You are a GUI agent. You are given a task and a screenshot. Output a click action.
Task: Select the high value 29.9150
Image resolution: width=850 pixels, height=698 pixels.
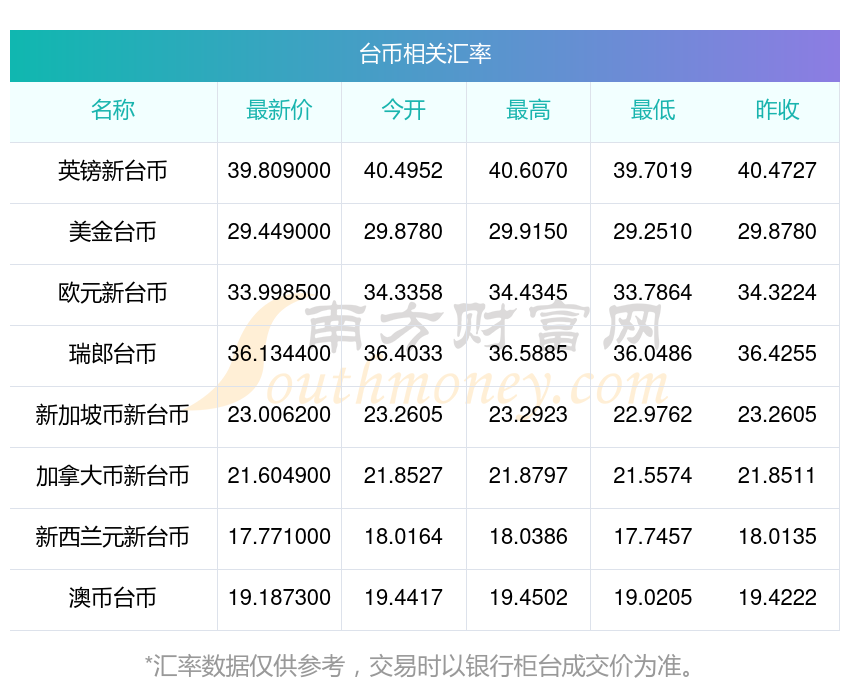(528, 232)
